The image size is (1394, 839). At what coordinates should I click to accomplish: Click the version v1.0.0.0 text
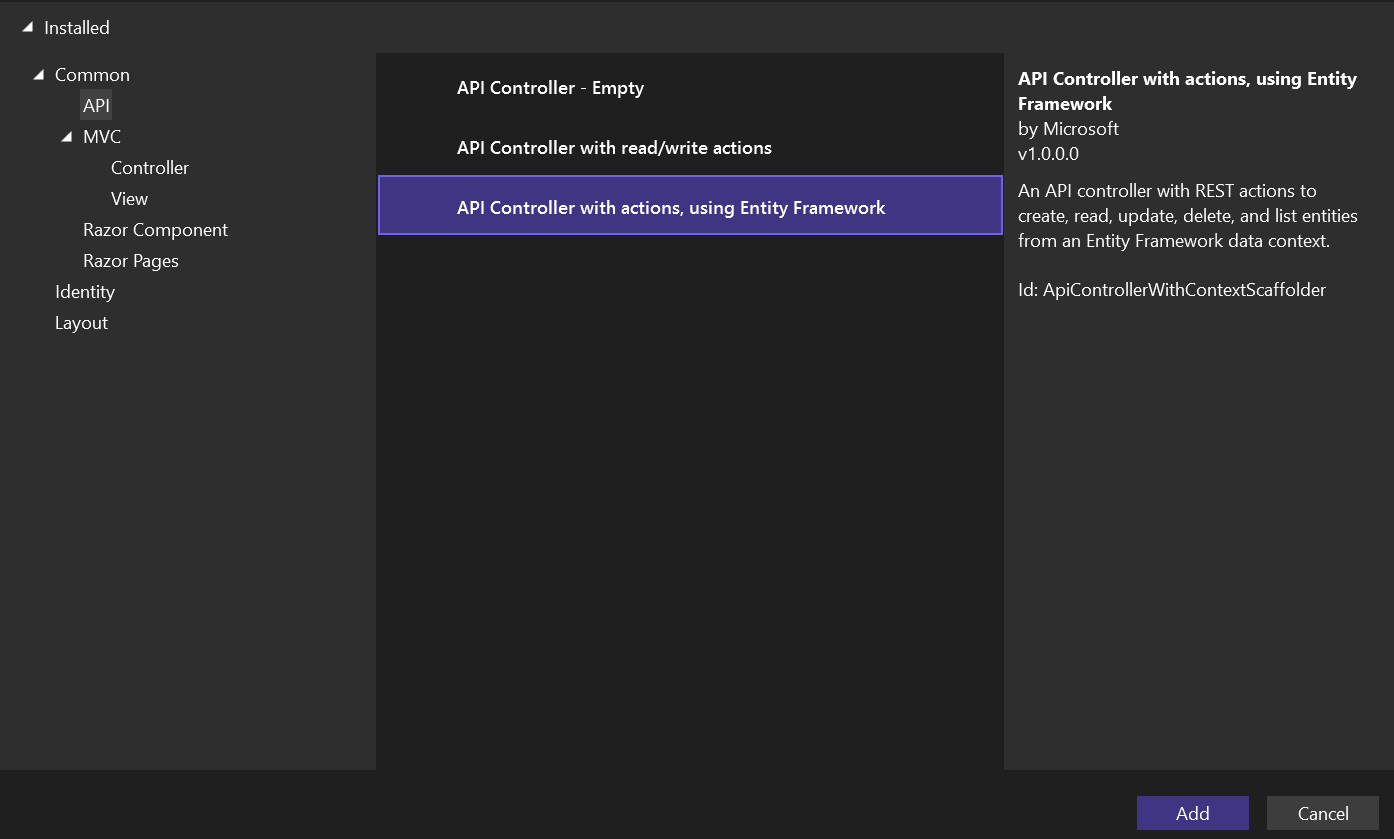coord(1048,154)
